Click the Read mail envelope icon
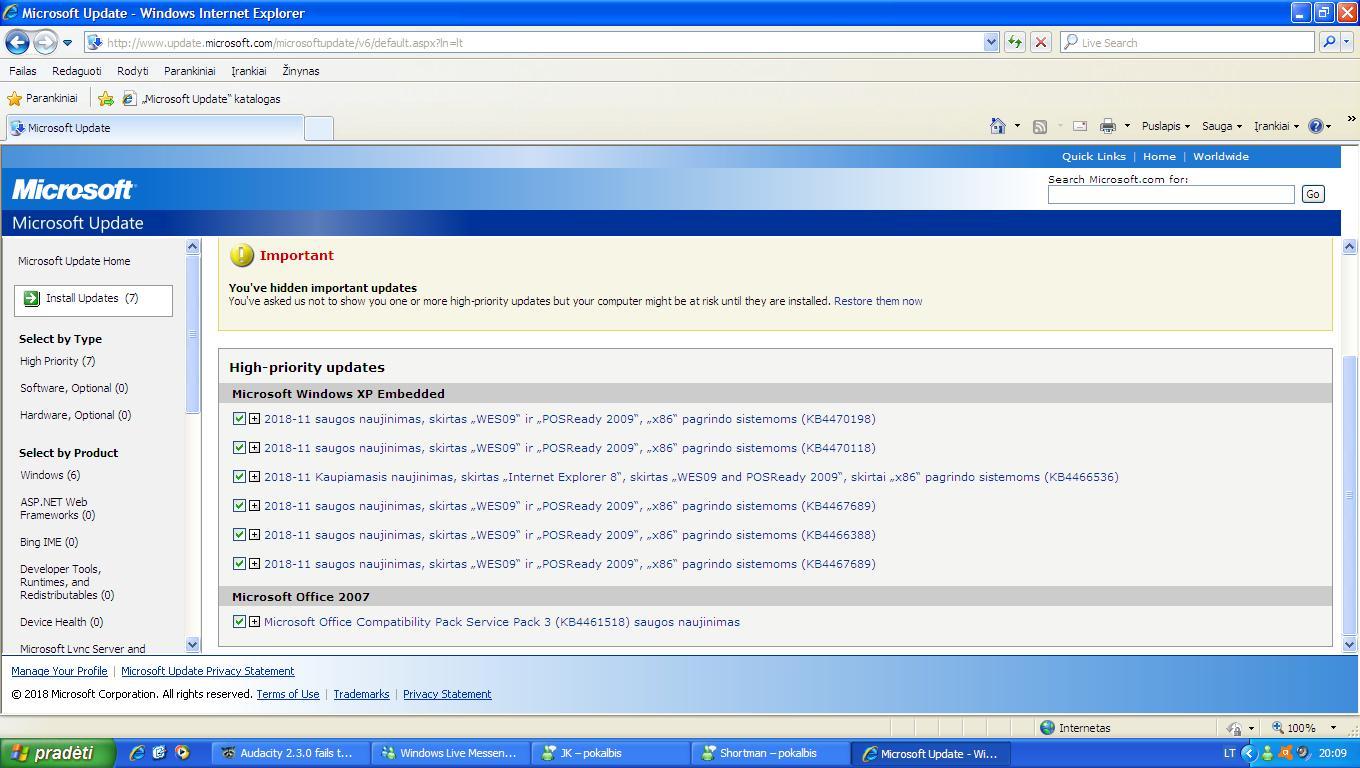This screenshot has height=768, width=1360. pyautogui.click(x=1080, y=126)
